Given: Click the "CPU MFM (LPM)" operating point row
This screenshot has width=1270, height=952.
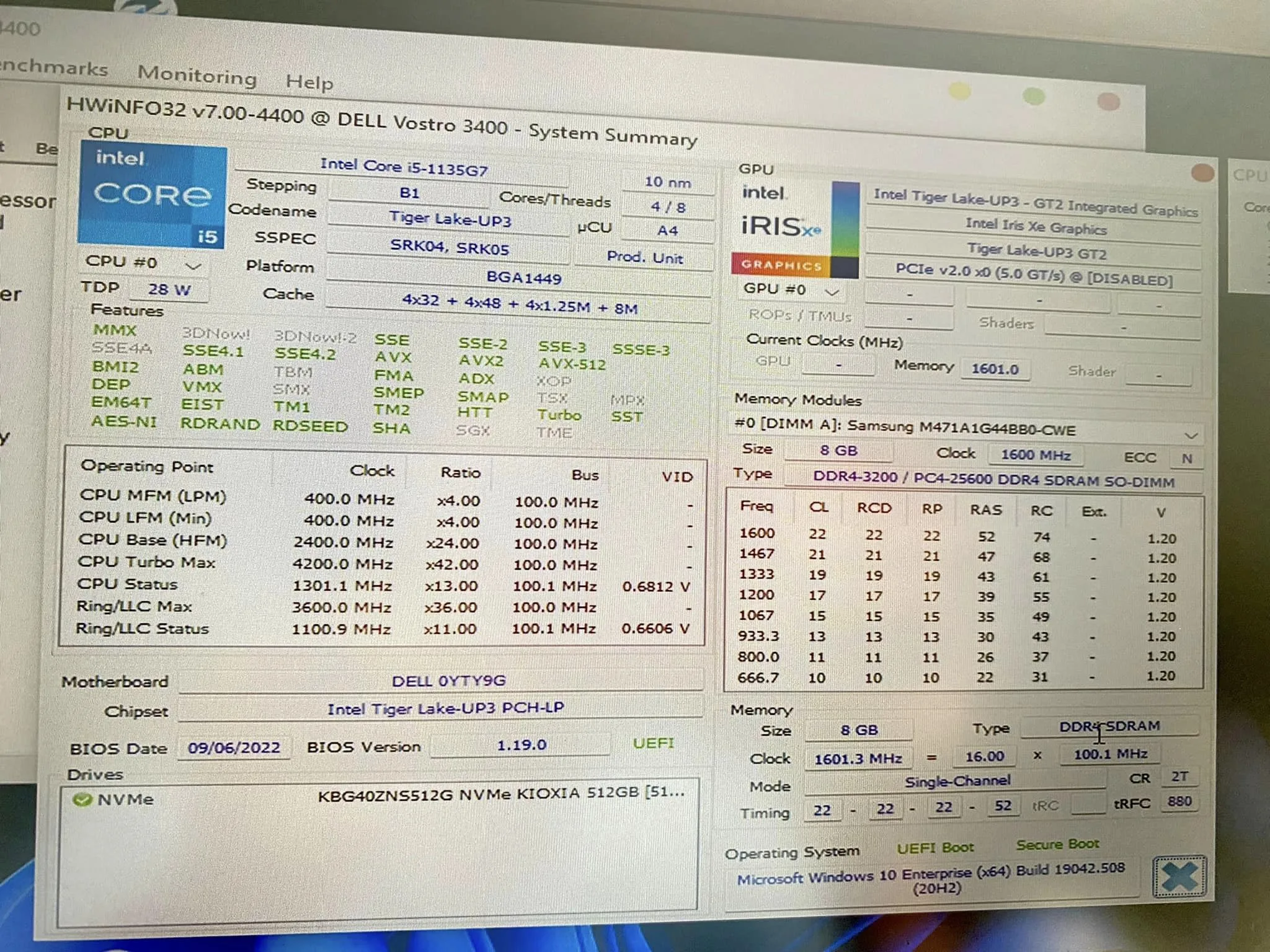Looking at the screenshot, I should (384, 499).
